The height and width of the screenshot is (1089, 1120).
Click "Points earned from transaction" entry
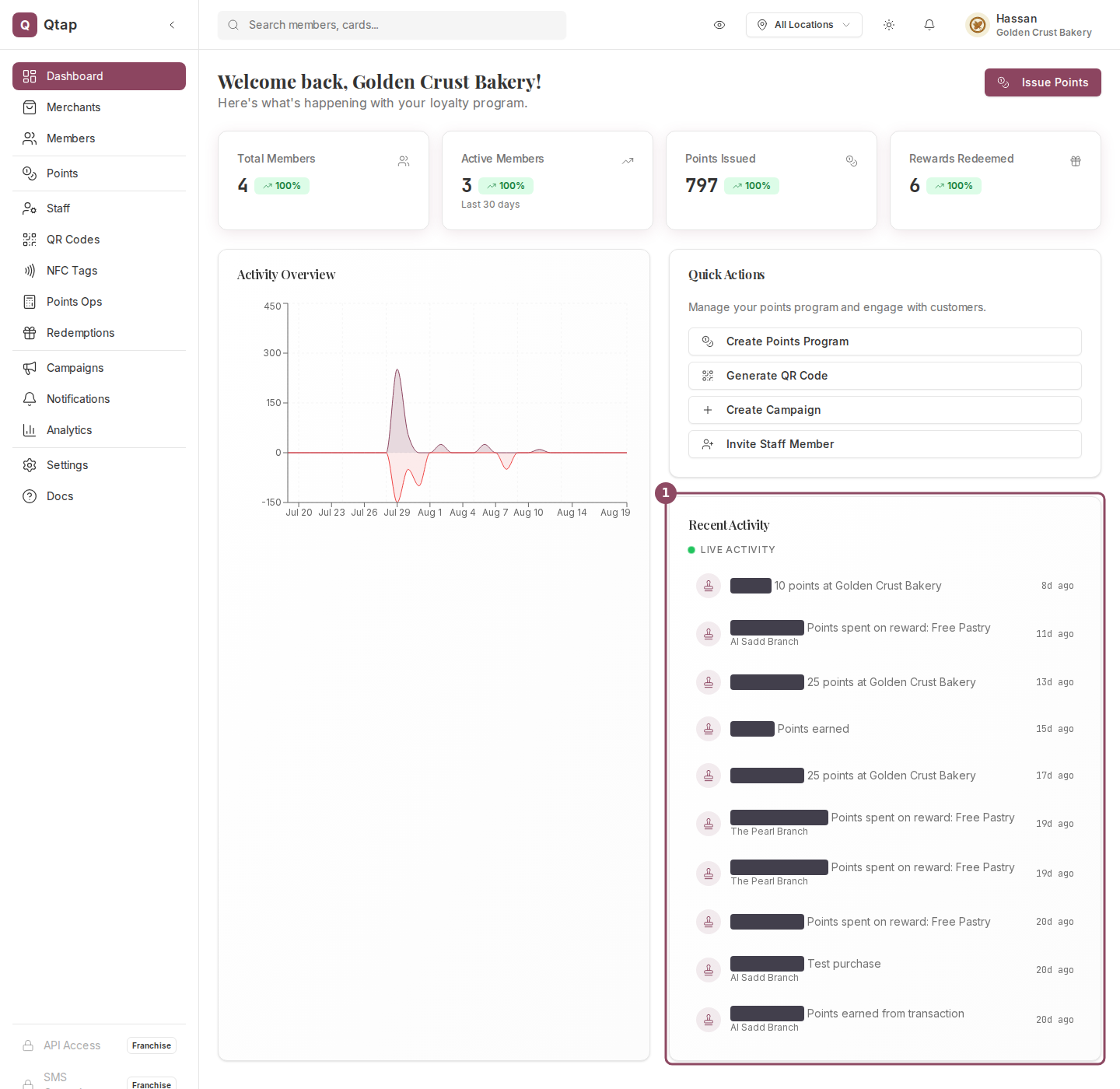point(885,1020)
